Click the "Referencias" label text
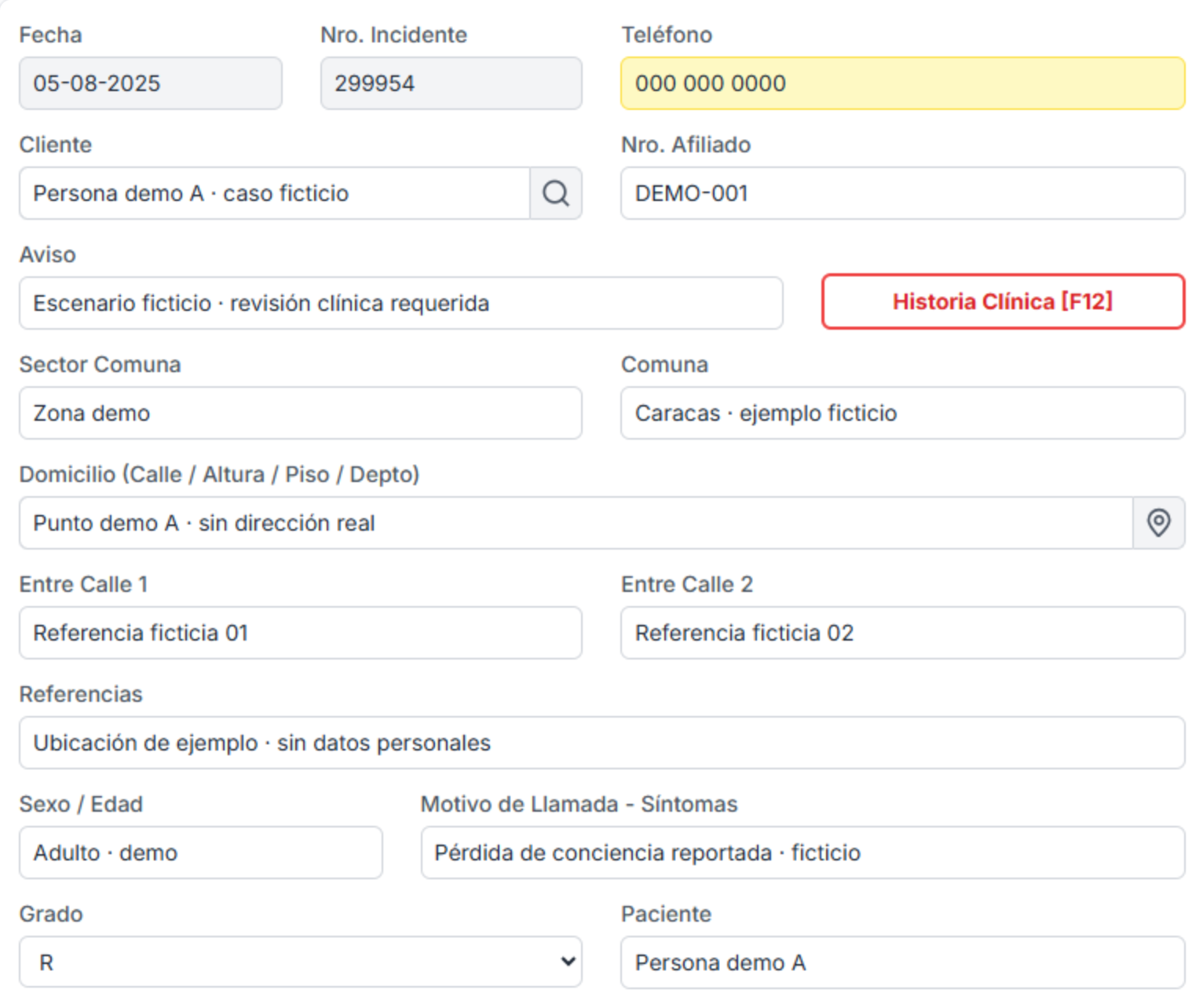This screenshot has height=1008, width=1203. [81, 695]
